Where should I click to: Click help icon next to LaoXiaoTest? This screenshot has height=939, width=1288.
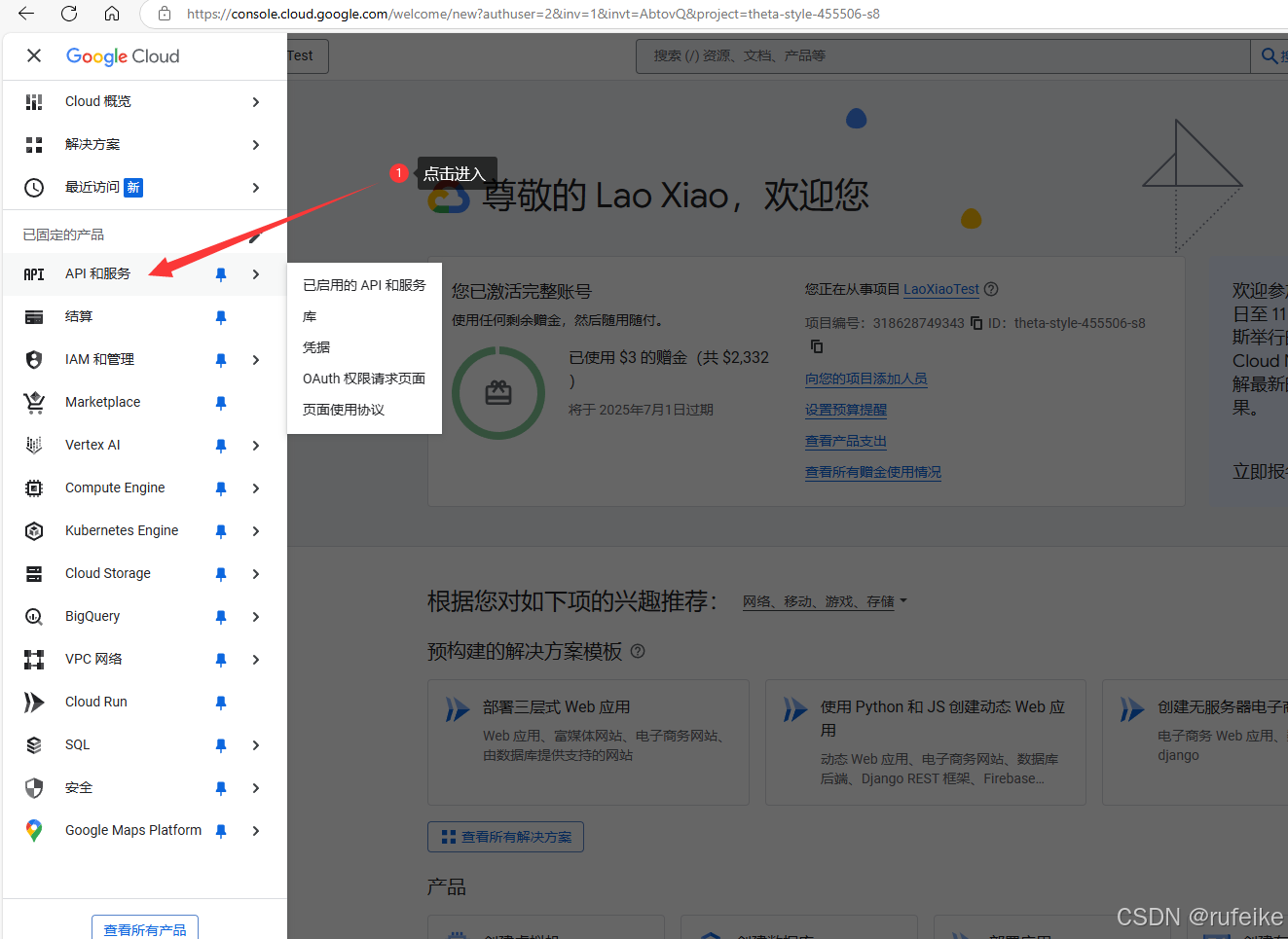point(991,289)
